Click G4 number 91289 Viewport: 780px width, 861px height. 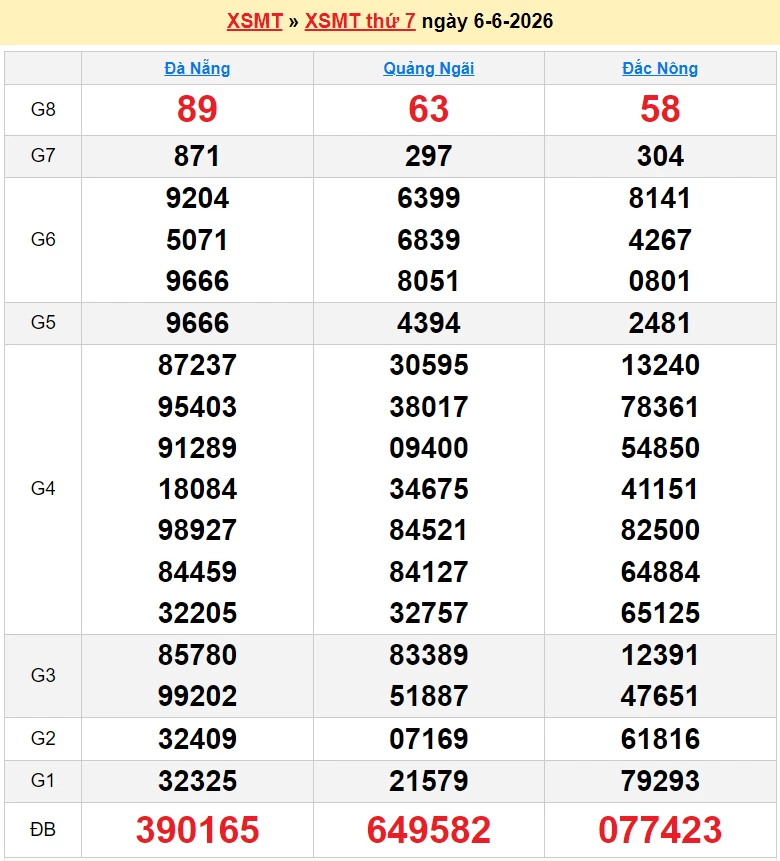pos(197,448)
